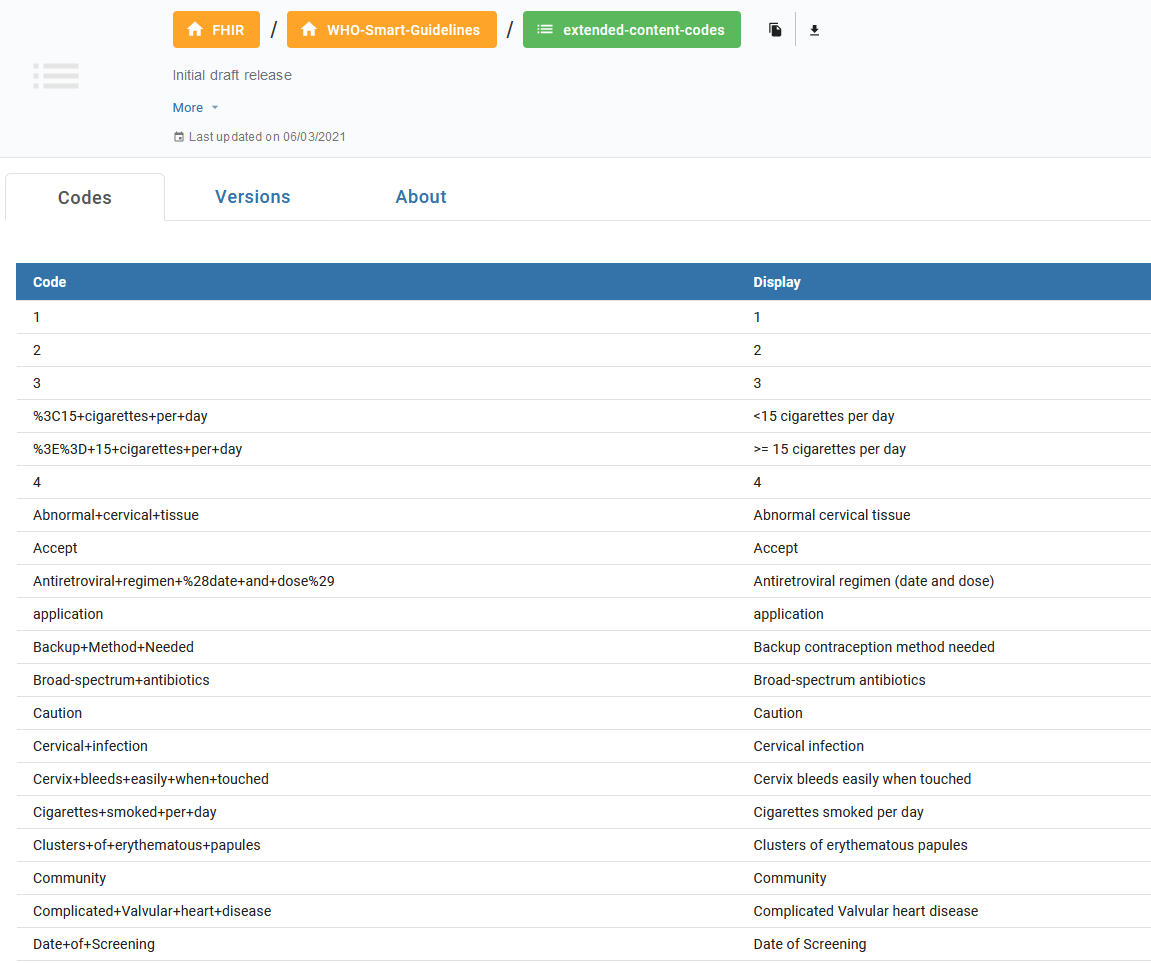The height and width of the screenshot is (963, 1151).
Task: Select code %3E%3D+15+cigarettes+per+day
Action: 137,449
